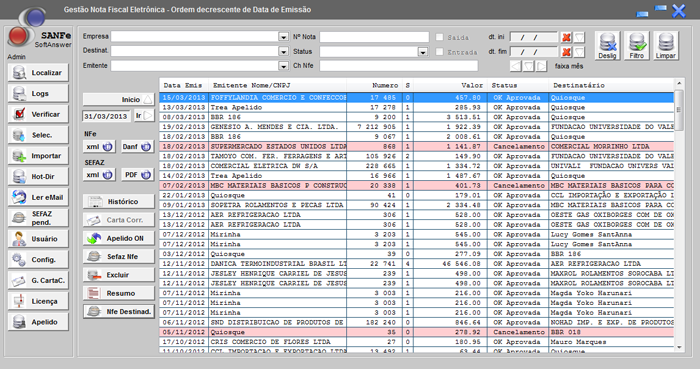Click the Apelido sidebar button
700x369 pixels.
(x=38, y=322)
